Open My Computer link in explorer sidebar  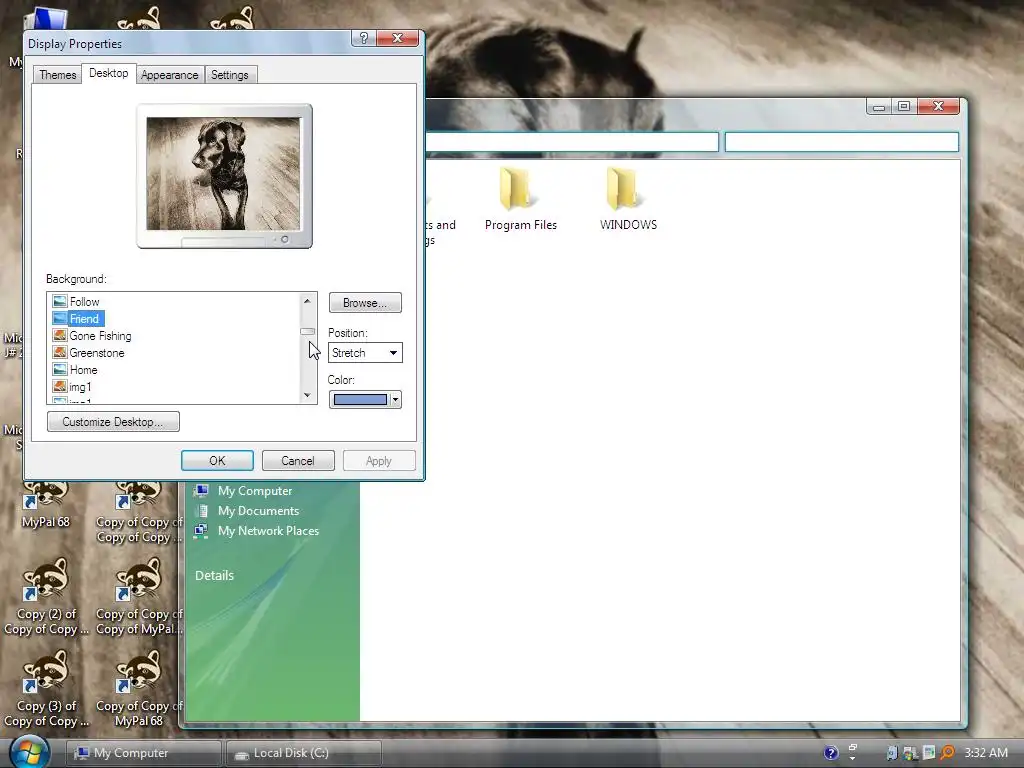coord(255,490)
